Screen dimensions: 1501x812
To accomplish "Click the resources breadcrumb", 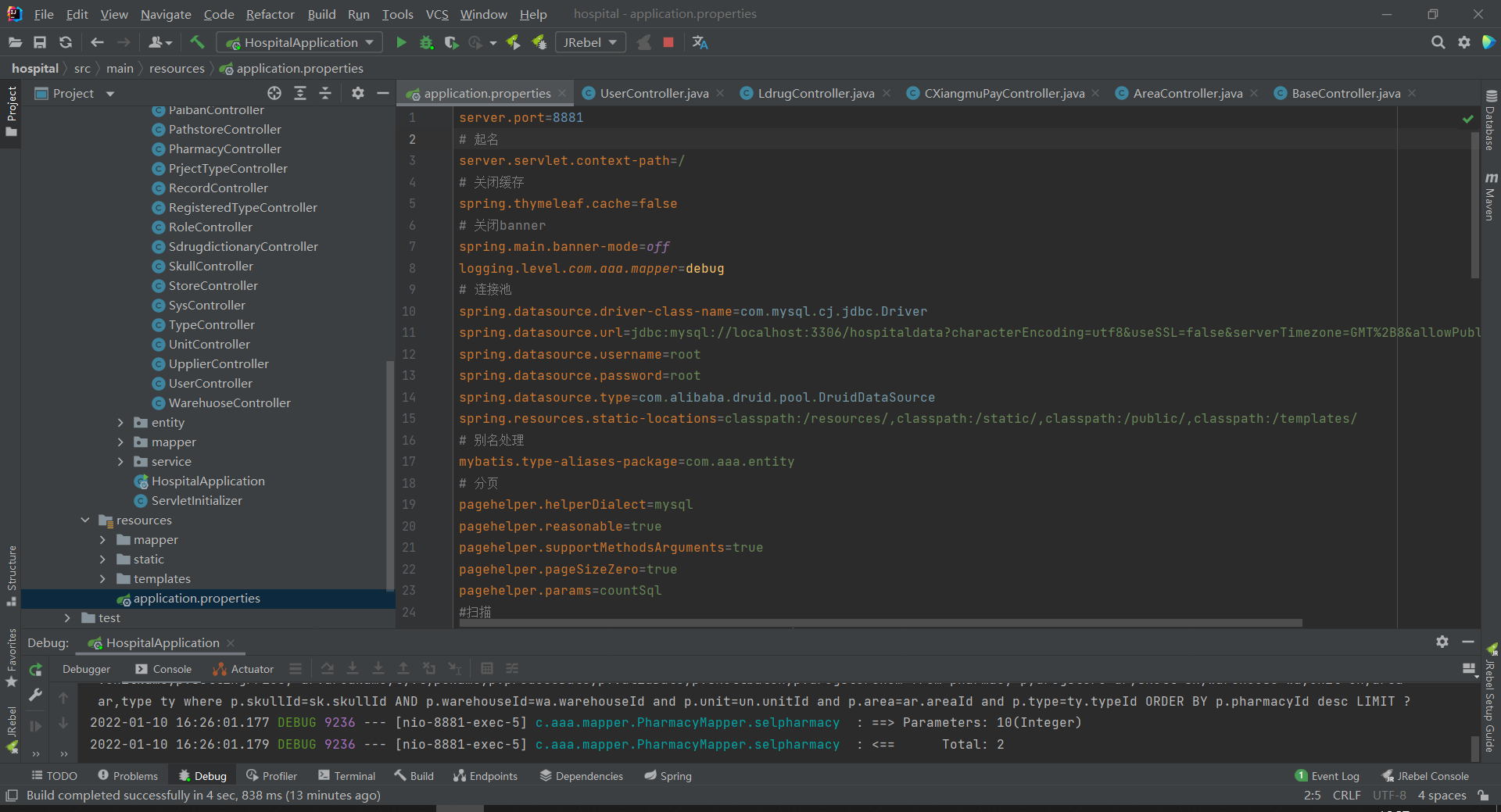I will (177, 69).
